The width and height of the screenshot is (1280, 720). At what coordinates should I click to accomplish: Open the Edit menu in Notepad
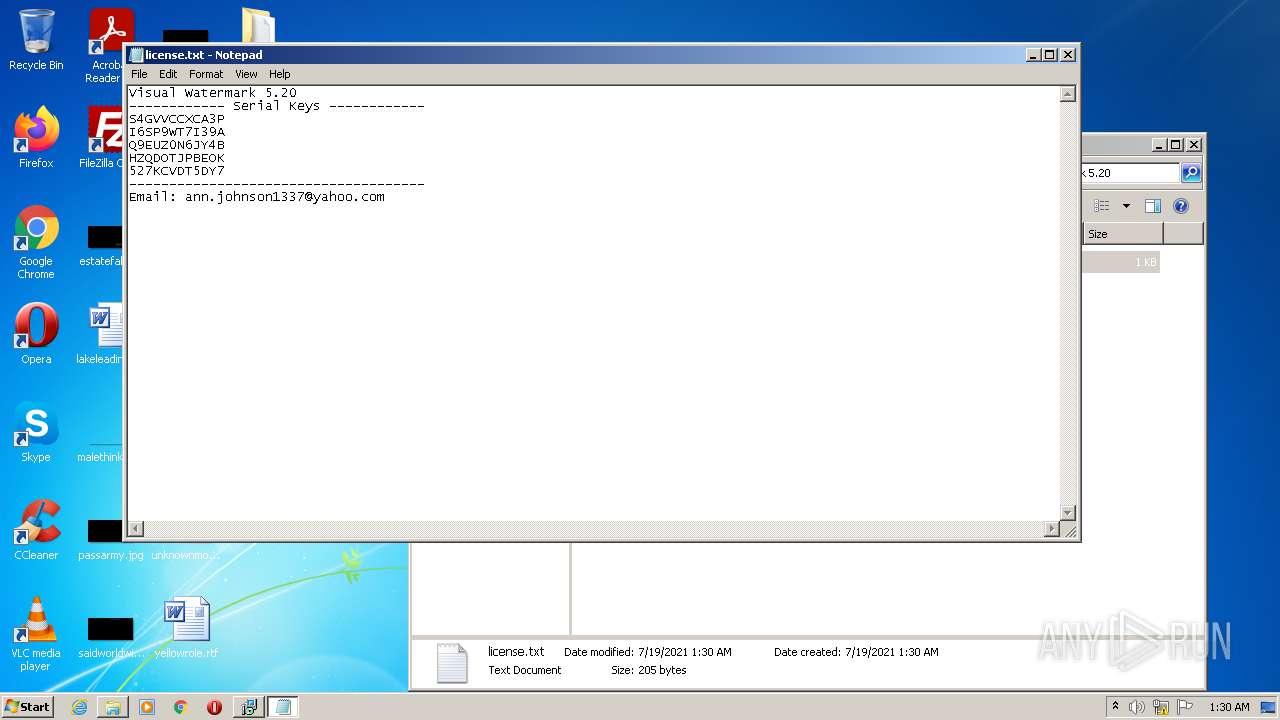tap(168, 74)
